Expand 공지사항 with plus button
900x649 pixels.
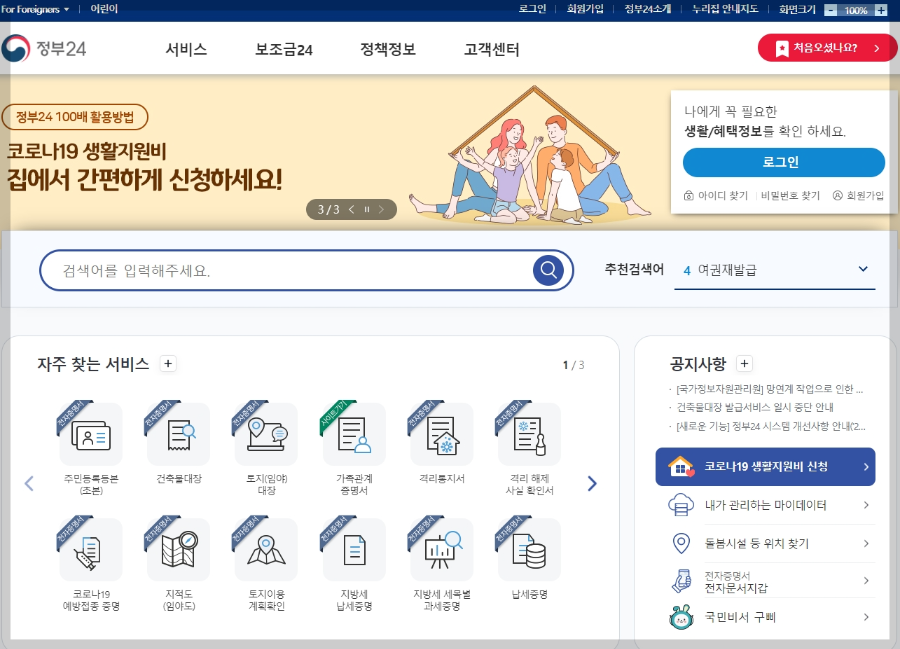pos(744,363)
